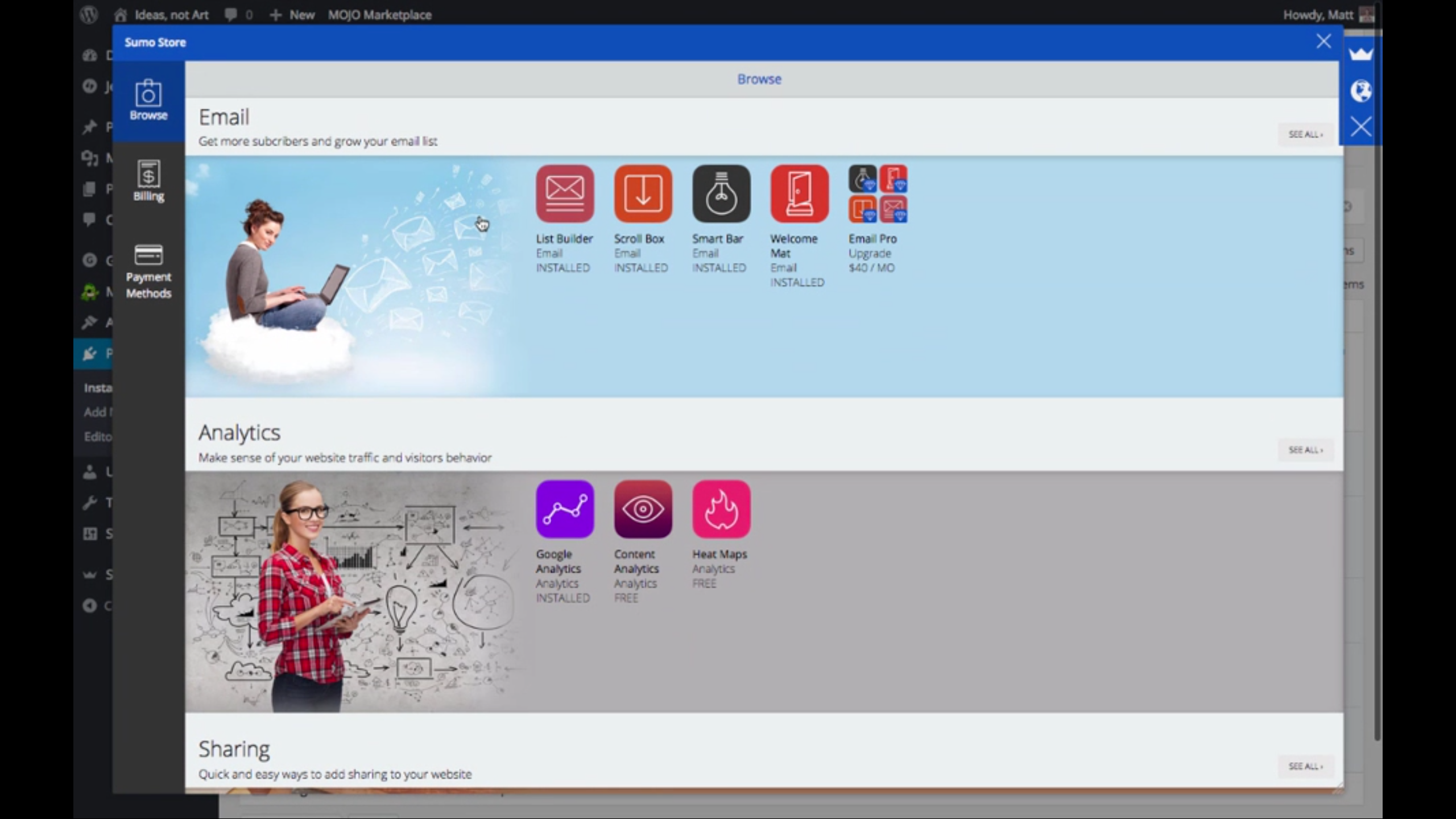Expand Email section with See All

pos(1305,134)
